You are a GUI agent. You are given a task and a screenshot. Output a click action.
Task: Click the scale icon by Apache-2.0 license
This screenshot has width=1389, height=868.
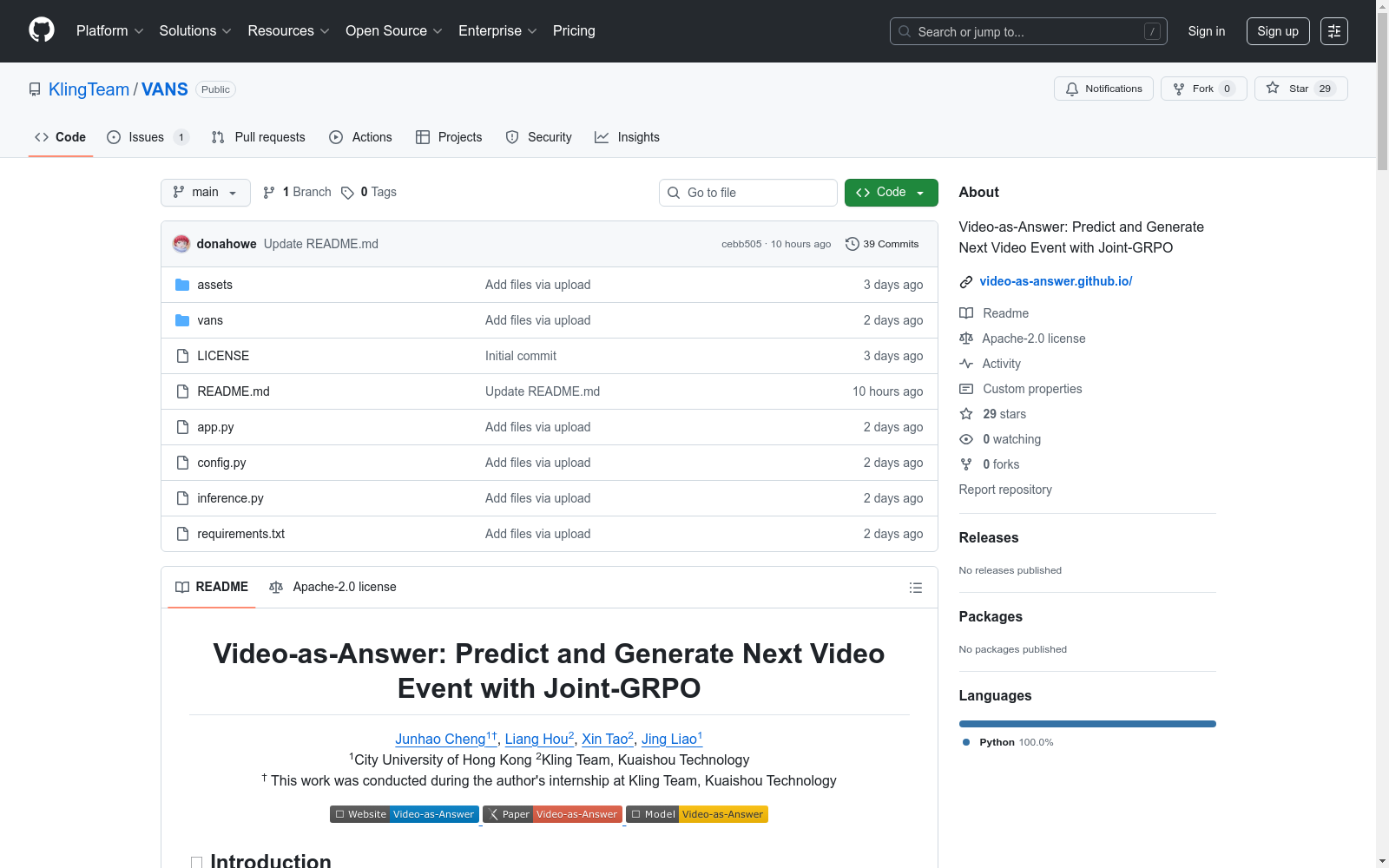coord(966,339)
